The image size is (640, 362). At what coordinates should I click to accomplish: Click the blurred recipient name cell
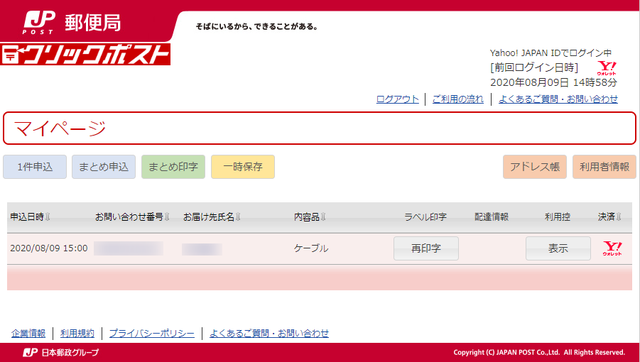tap(202, 249)
